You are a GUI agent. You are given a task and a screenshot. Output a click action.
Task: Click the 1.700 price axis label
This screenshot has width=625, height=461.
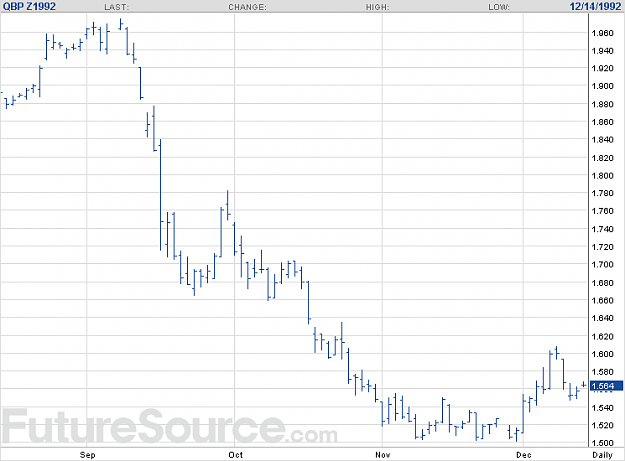pos(603,265)
